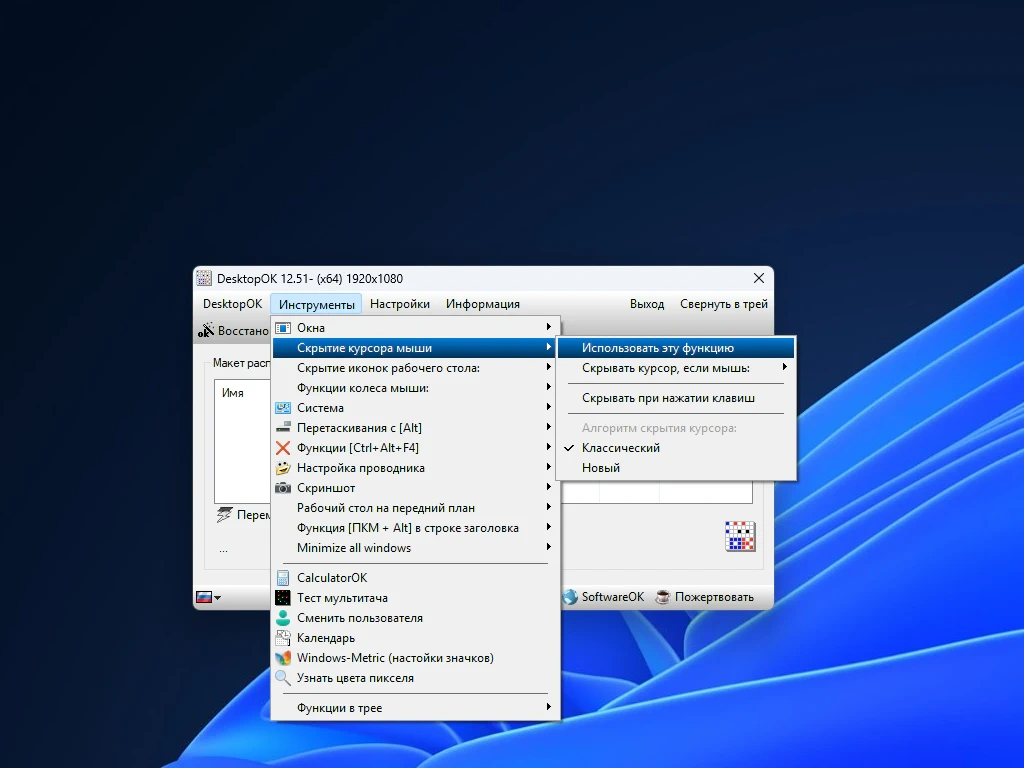This screenshot has width=1024, height=768.
Task: Click the green user icon next to Сменить пользователя
Action: [283, 618]
